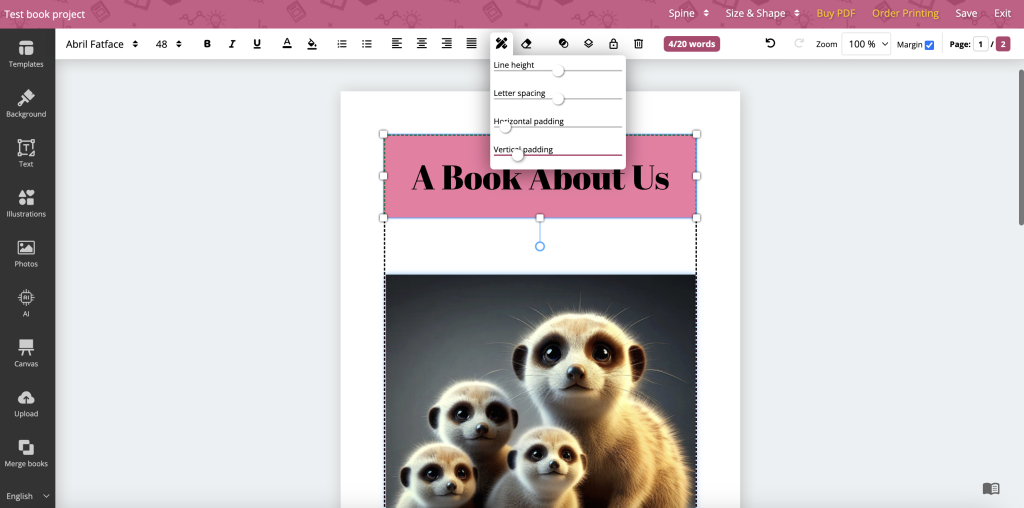This screenshot has height=508, width=1024.
Task: Apply numbered list formatting
Action: coord(342,44)
